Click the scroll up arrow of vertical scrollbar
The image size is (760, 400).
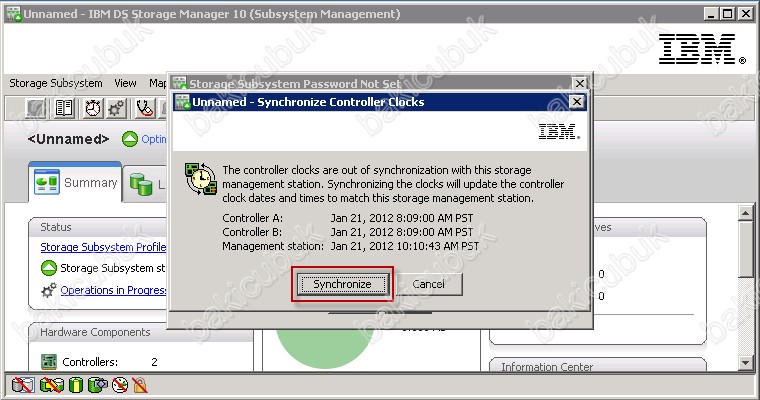click(x=745, y=213)
